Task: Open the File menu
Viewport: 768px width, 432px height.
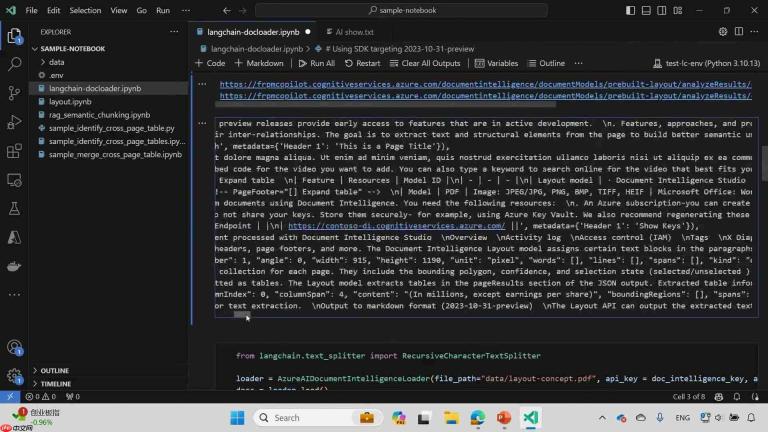Action: (x=31, y=10)
